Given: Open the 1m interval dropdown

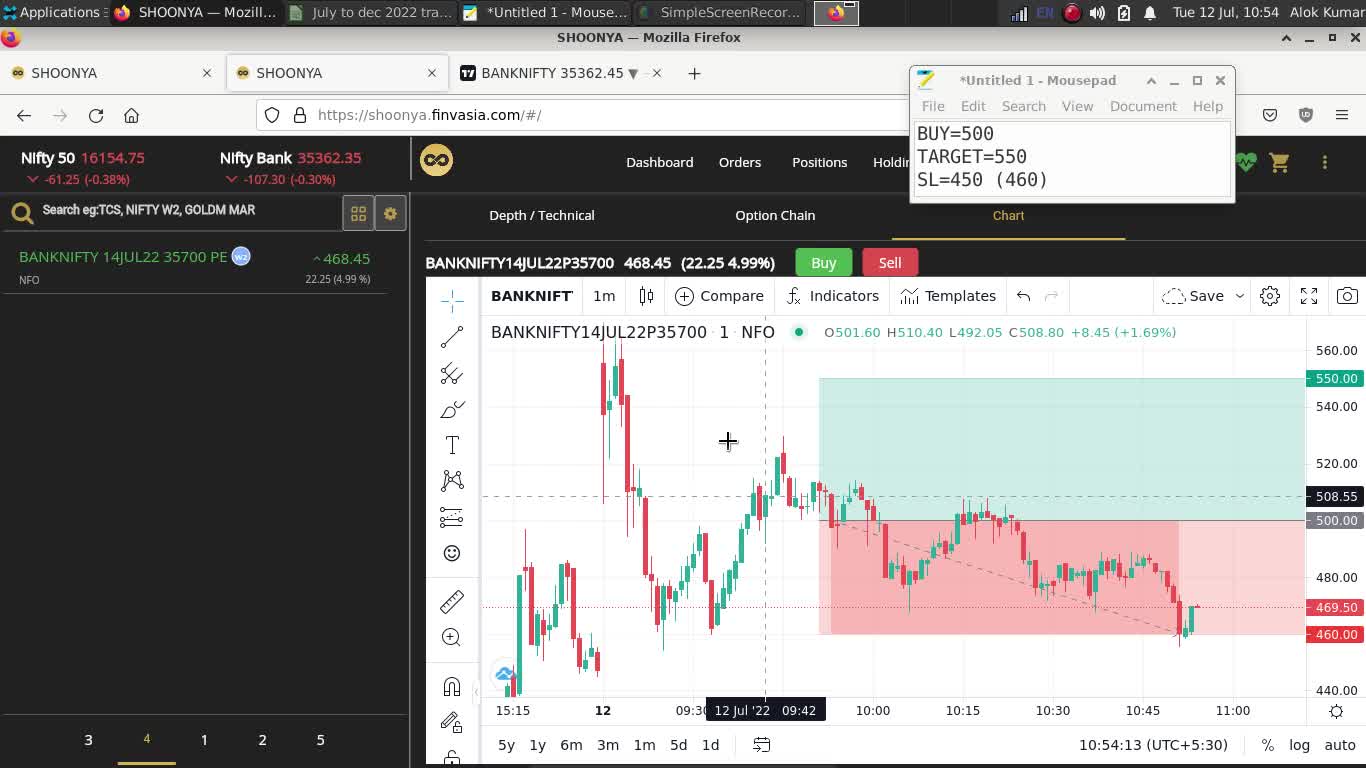Looking at the screenshot, I should (x=604, y=296).
